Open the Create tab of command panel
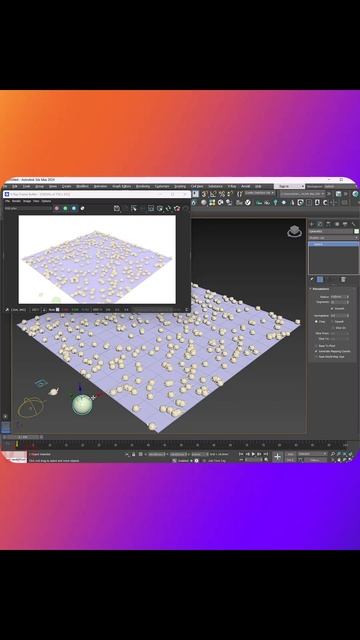The width and height of the screenshot is (360, 640). tap(312, 224)
